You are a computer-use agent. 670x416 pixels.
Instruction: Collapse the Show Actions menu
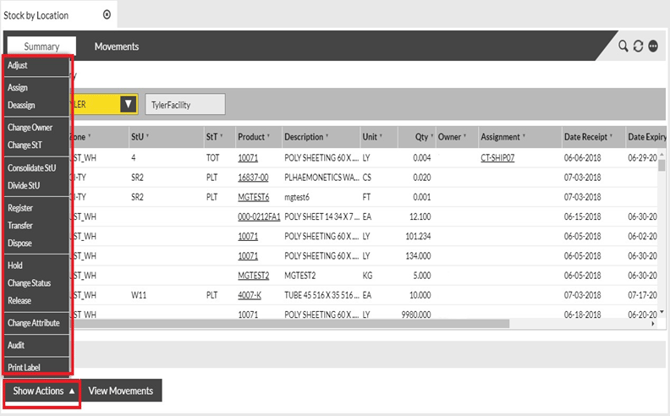pyautogui.click(x=41, y=391)
